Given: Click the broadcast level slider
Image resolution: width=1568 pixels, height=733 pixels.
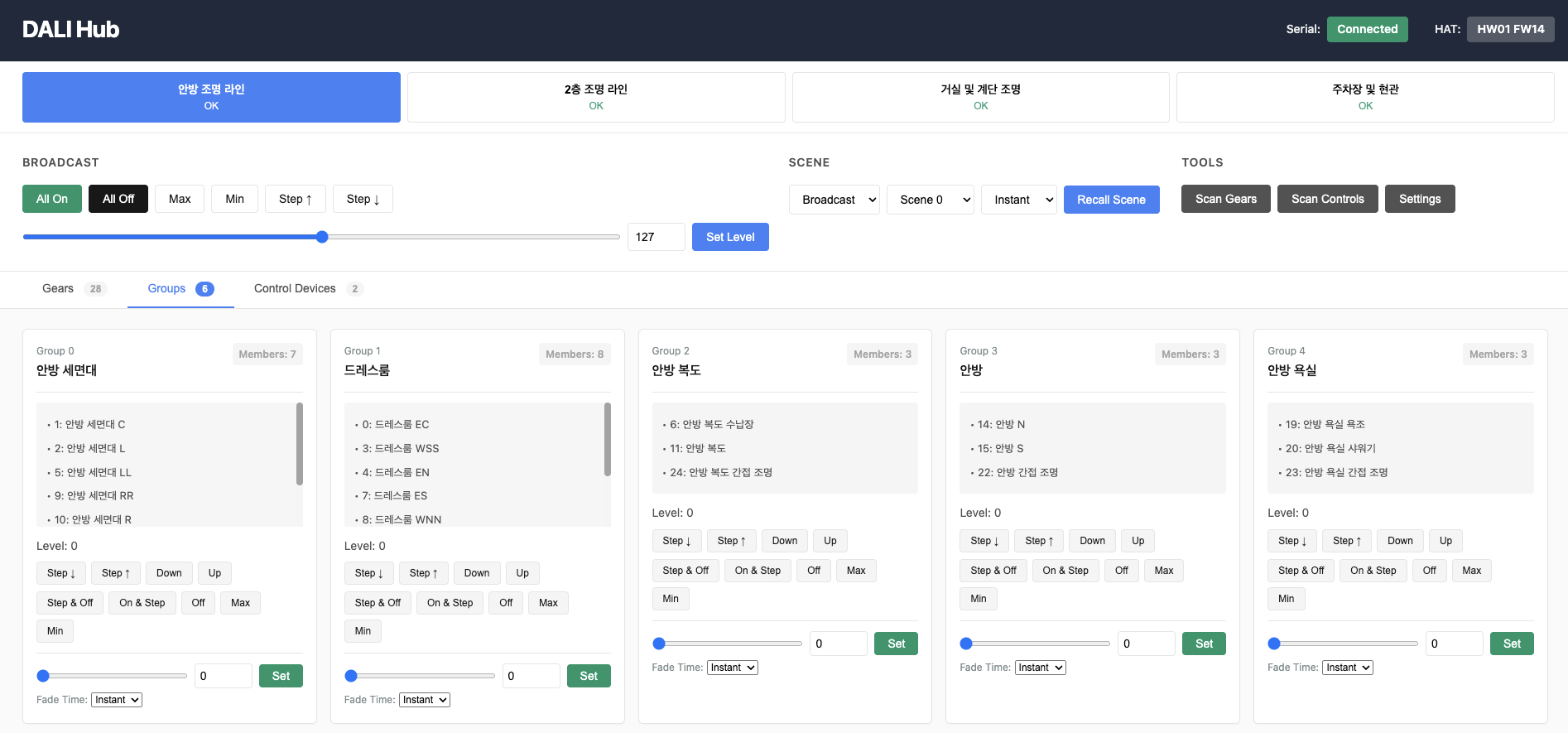Looking at the screenshot, I should [321, 237].
